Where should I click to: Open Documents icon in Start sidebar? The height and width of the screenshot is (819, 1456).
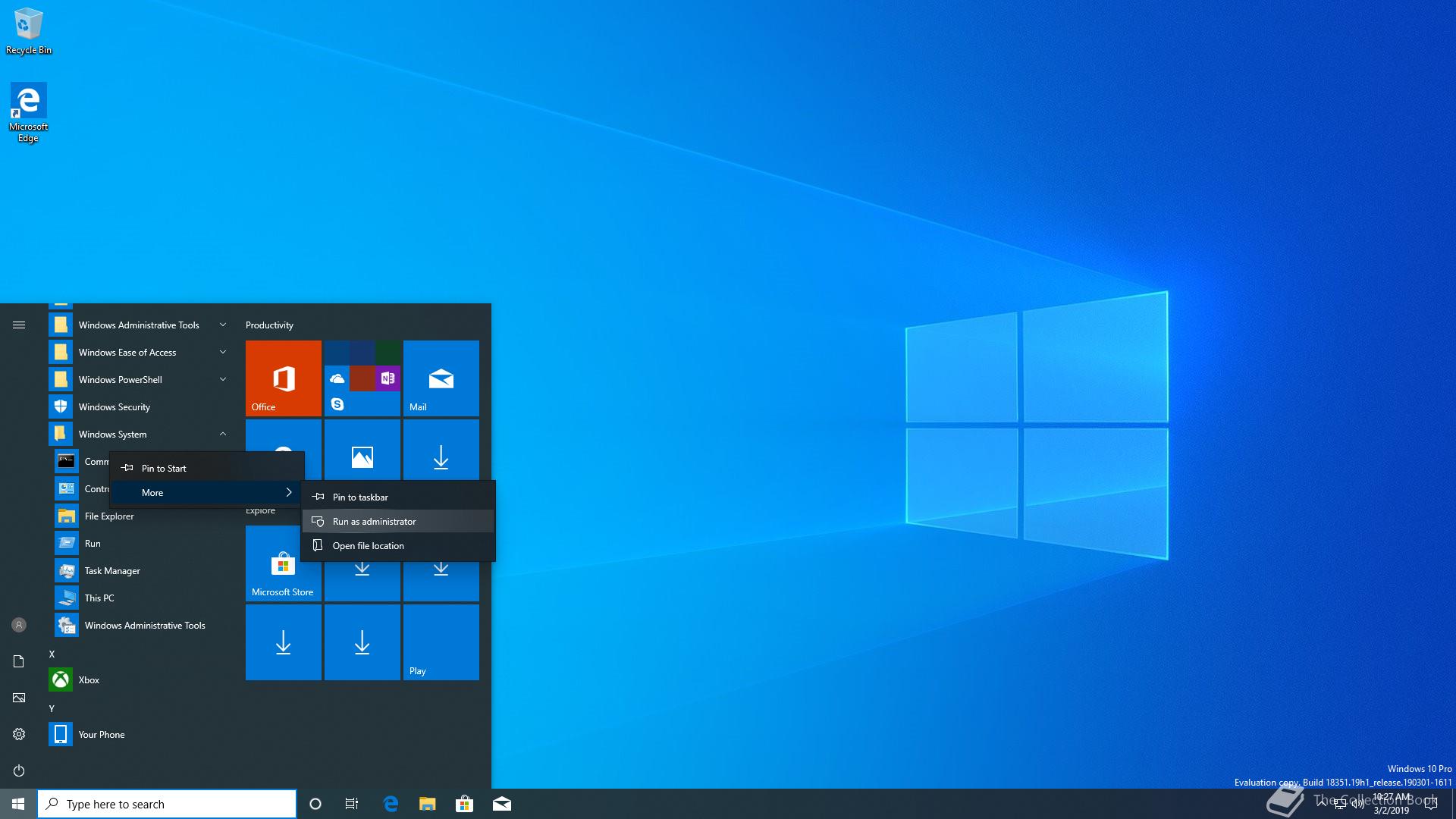point(19,661)
